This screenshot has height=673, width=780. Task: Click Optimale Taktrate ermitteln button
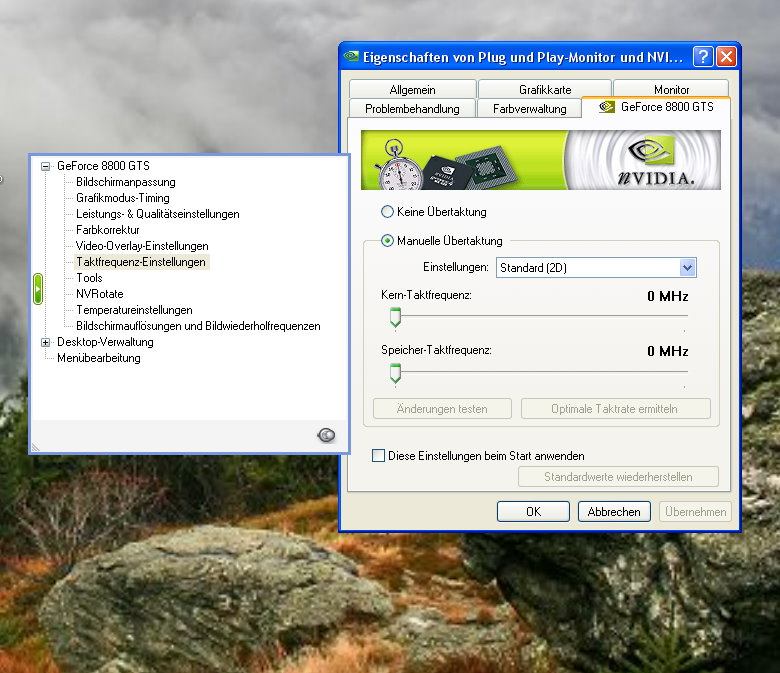point(615,409)
